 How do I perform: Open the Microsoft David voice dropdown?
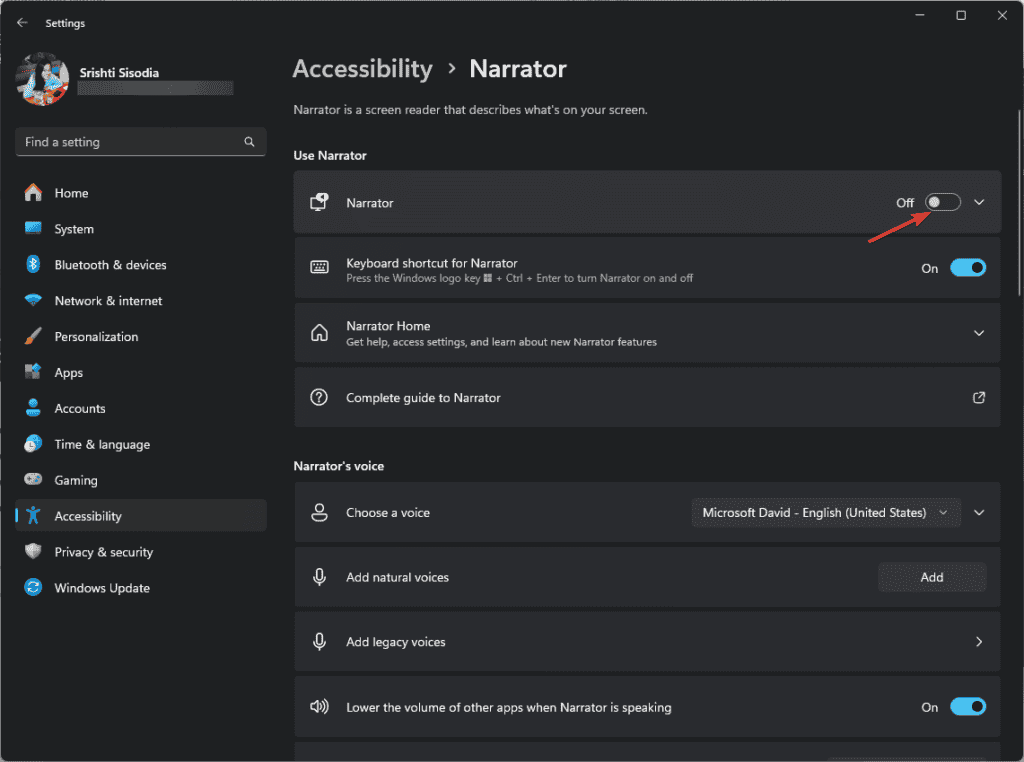click(825, 512)
